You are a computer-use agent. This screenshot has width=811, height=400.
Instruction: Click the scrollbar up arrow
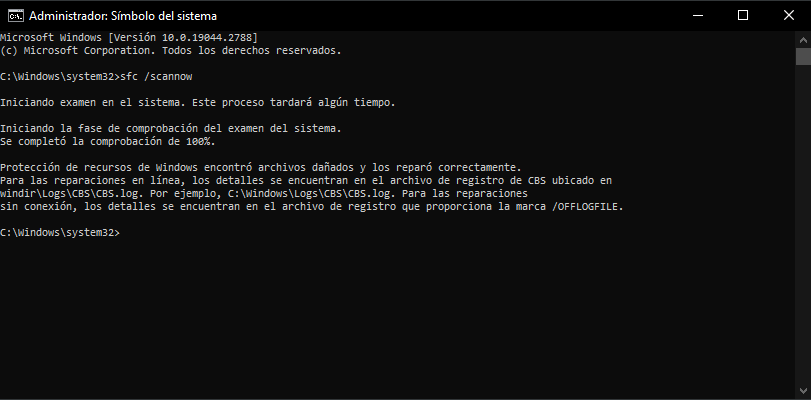tap(803, 39)
